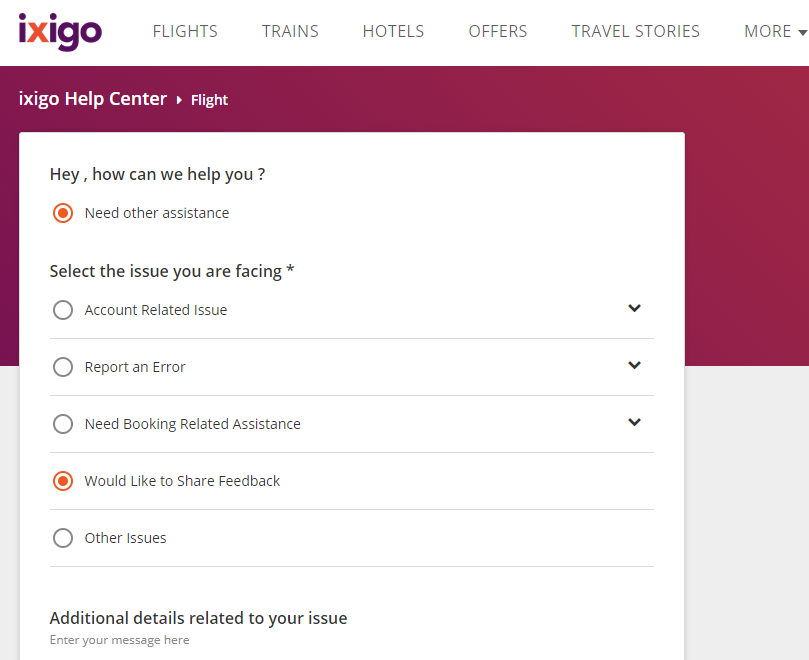Click the ixigo Help Center breadcrumb link
809x660 pixels.
(93, 99)
